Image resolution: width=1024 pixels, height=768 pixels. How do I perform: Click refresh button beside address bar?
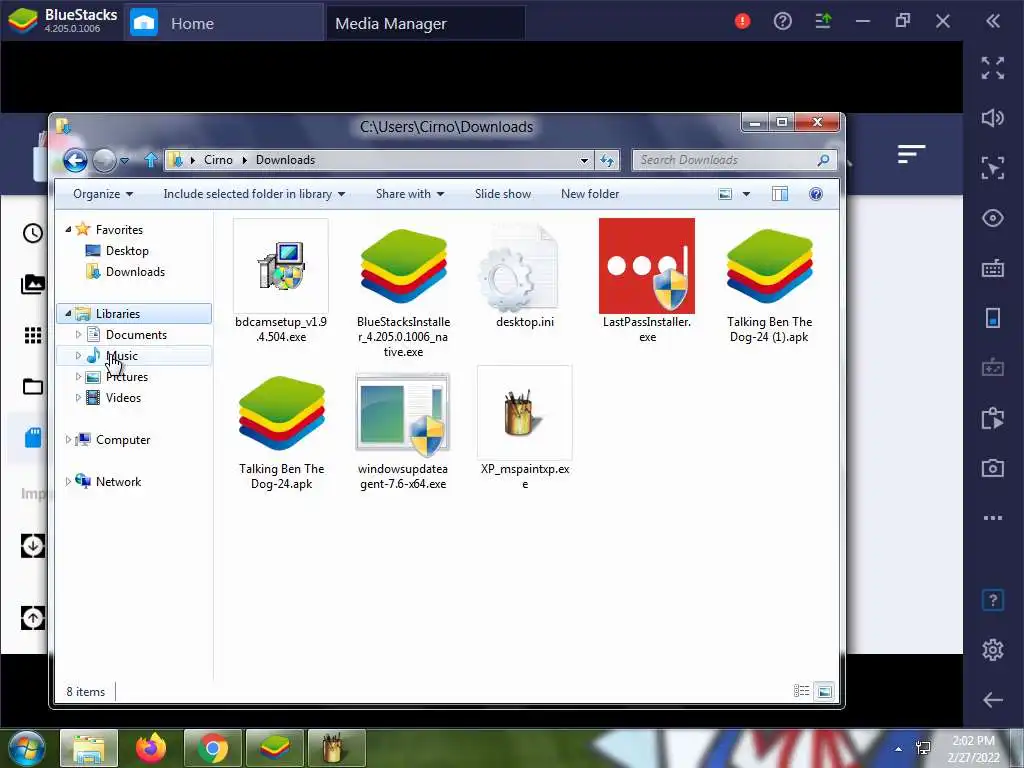(607, 160)
